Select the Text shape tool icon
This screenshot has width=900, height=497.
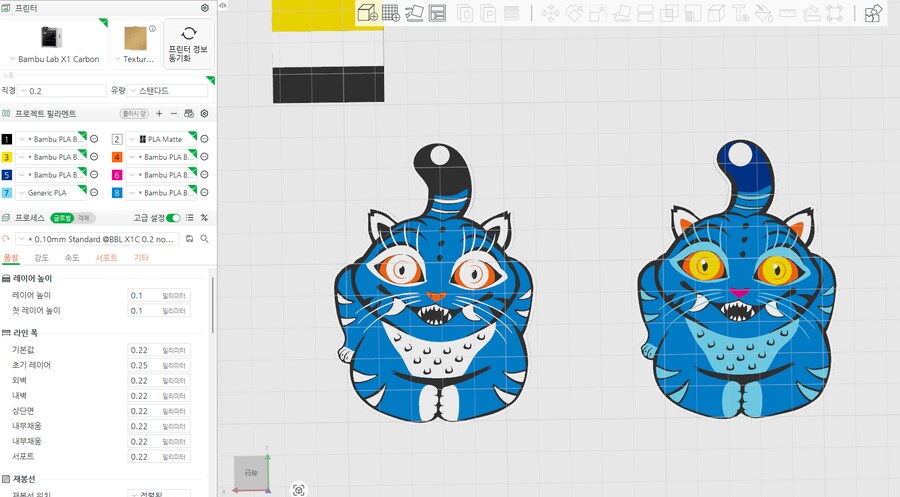coord(740,13)
